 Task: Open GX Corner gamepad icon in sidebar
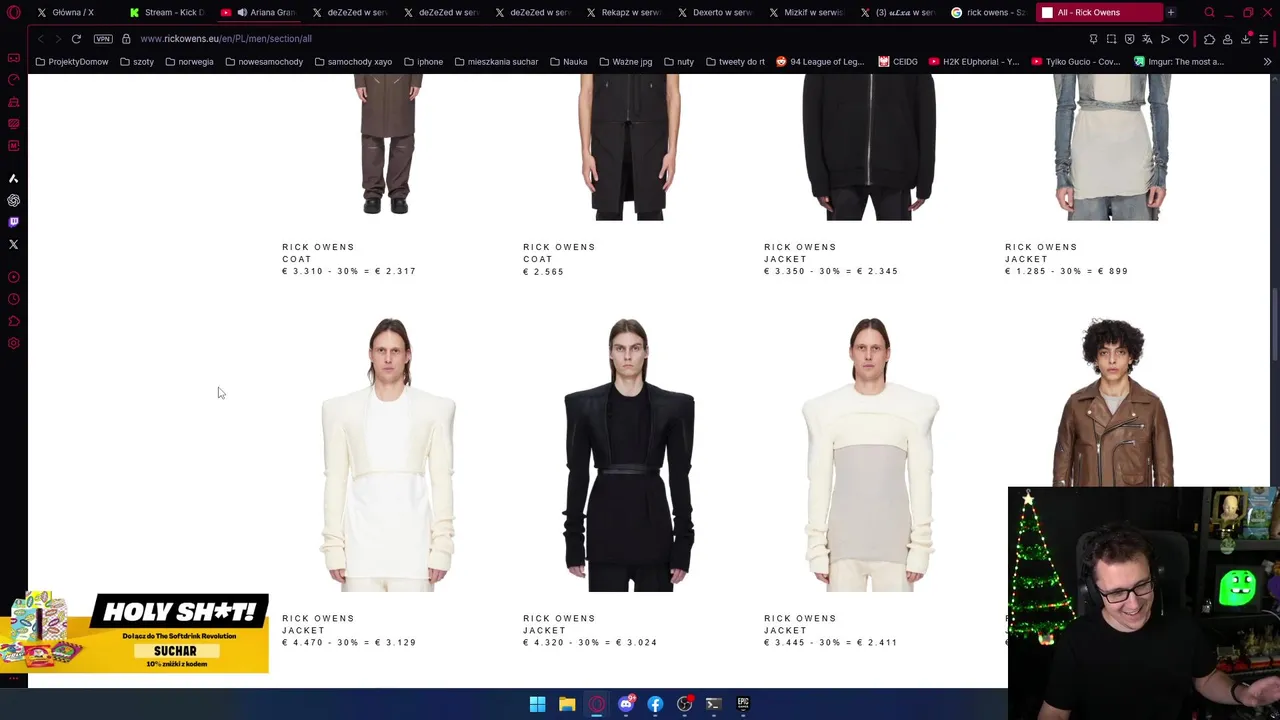pos(13,58)
